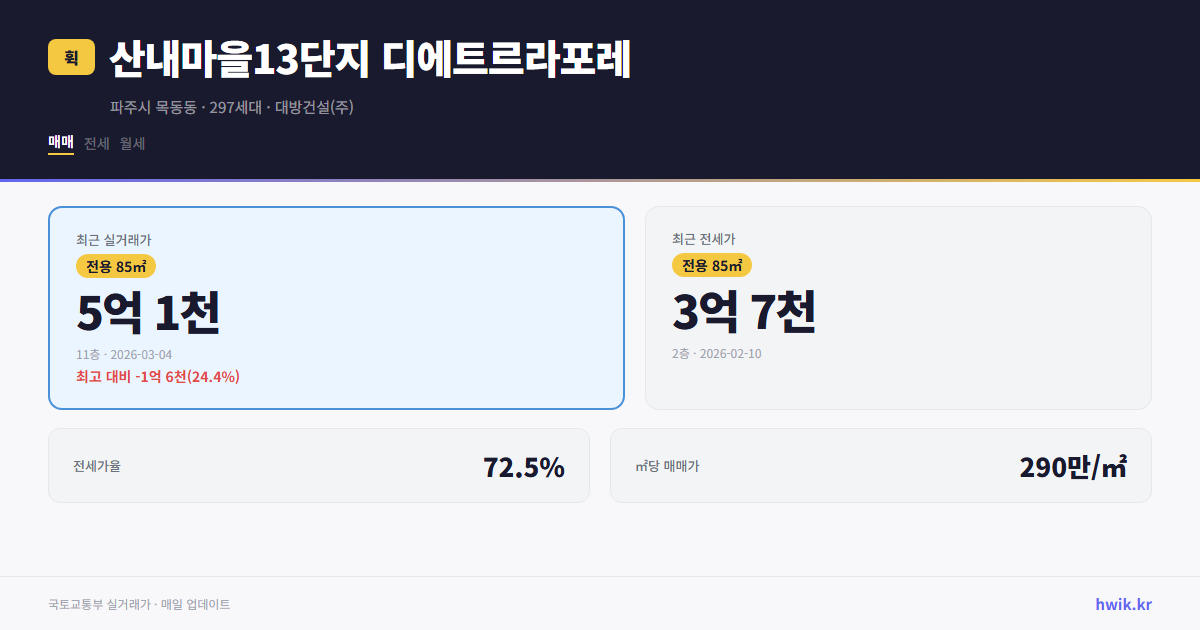Viewport: 1200px width, 630px height.
Task: Click the apartment name 산내마을13단지 디에트르라포레
Action: [370, 57]
